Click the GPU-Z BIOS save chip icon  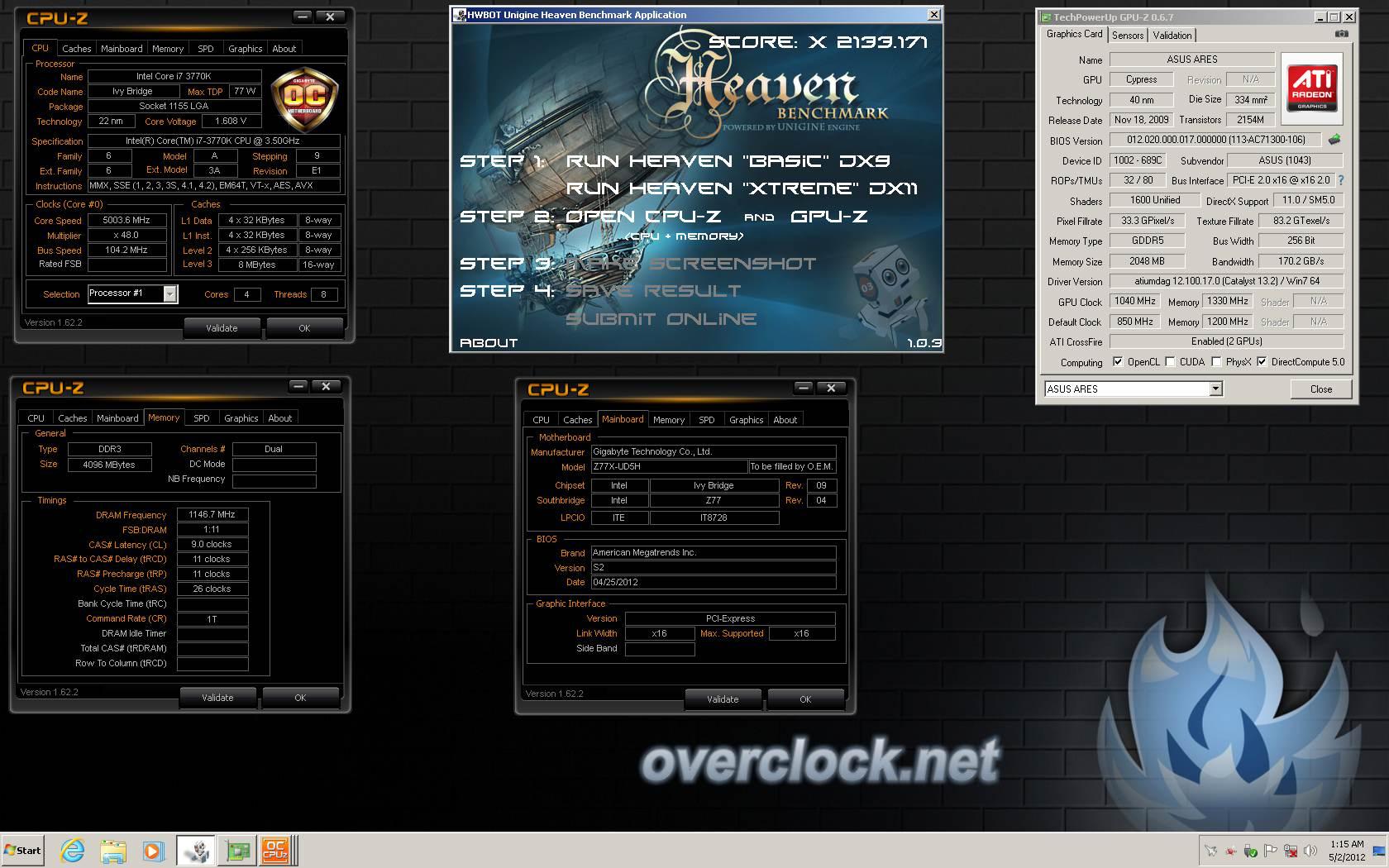(x=1334, y=140)
